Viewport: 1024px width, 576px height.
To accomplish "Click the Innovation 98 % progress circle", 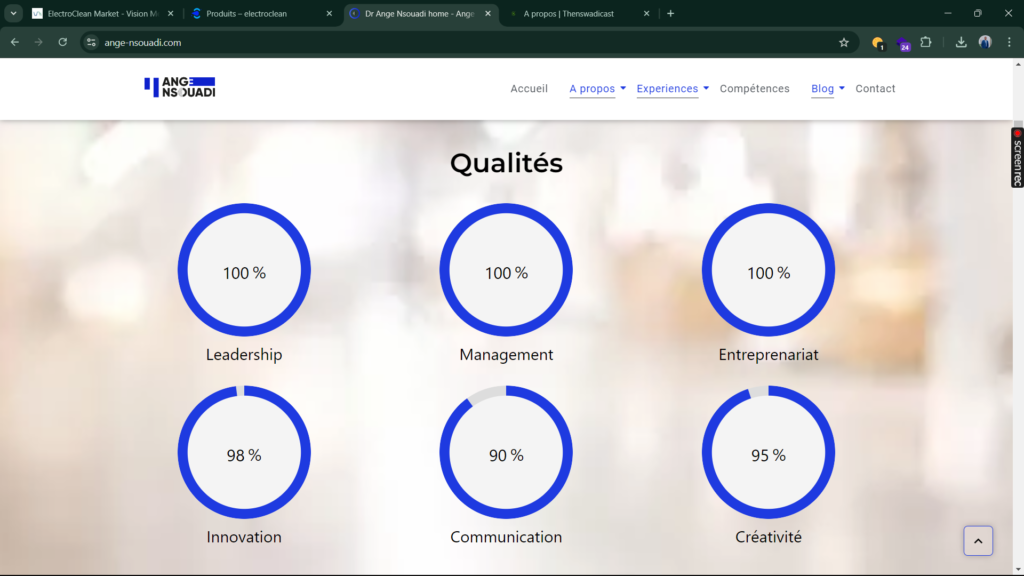I will point(244,453).
